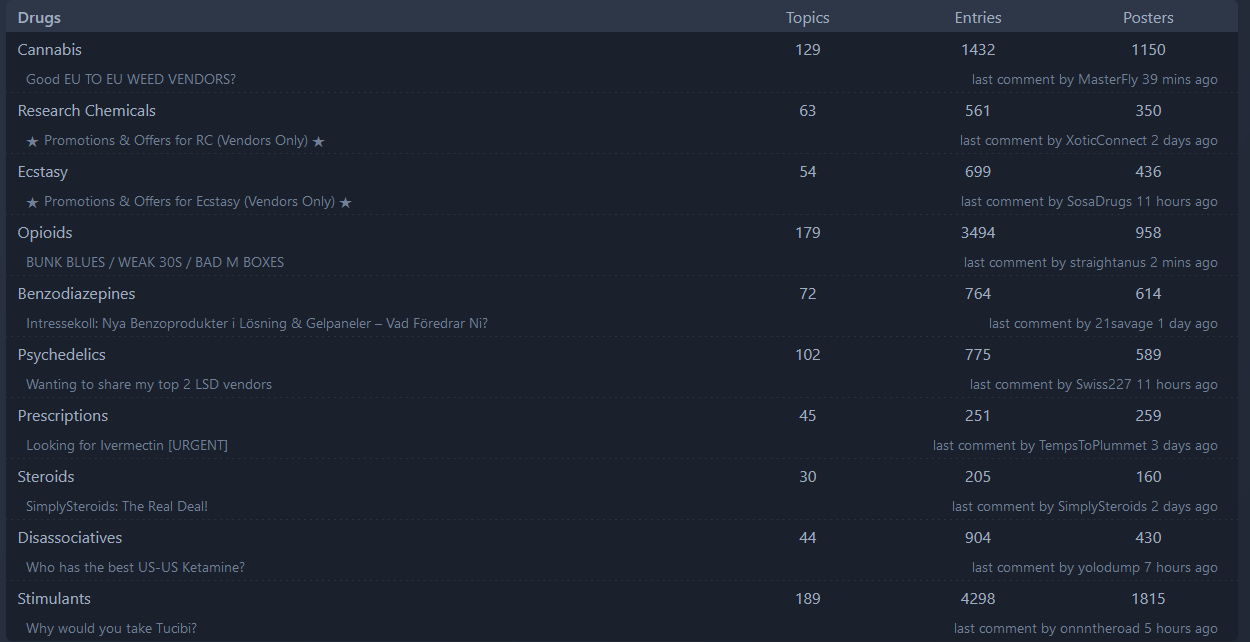The width and height of the screenshot is (1250, 642).
Task: Click the Topics column header
Action: [x=807, y=18]
